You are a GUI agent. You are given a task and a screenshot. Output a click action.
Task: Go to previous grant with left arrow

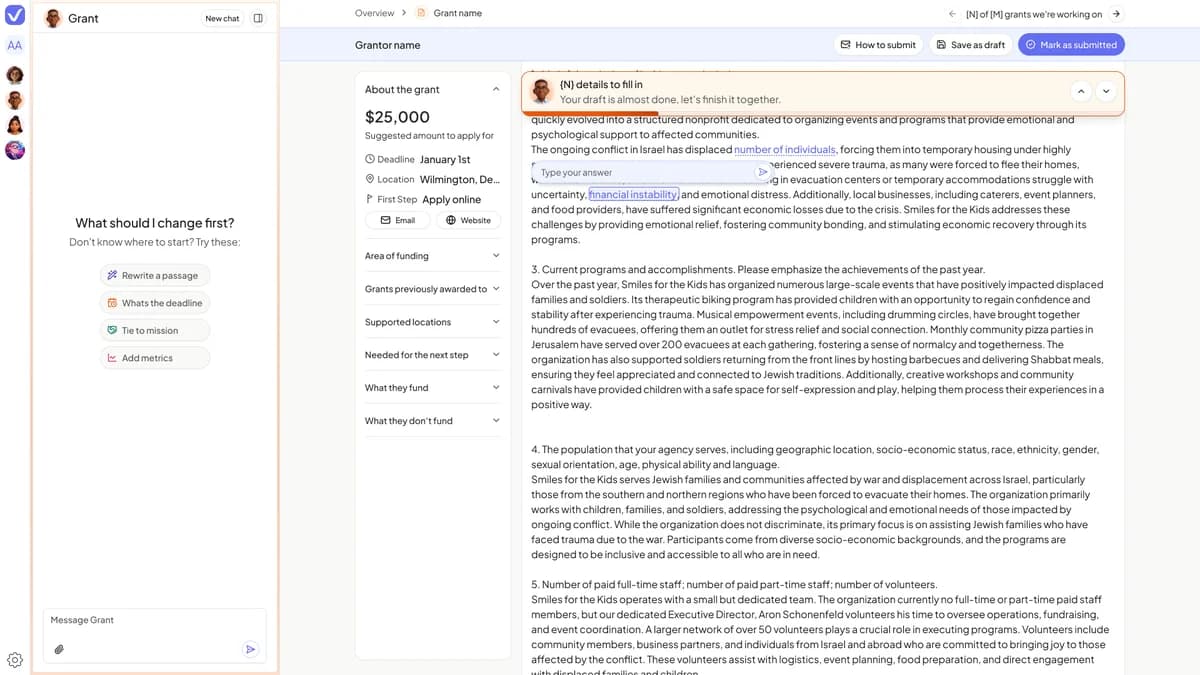click(952, 14)
